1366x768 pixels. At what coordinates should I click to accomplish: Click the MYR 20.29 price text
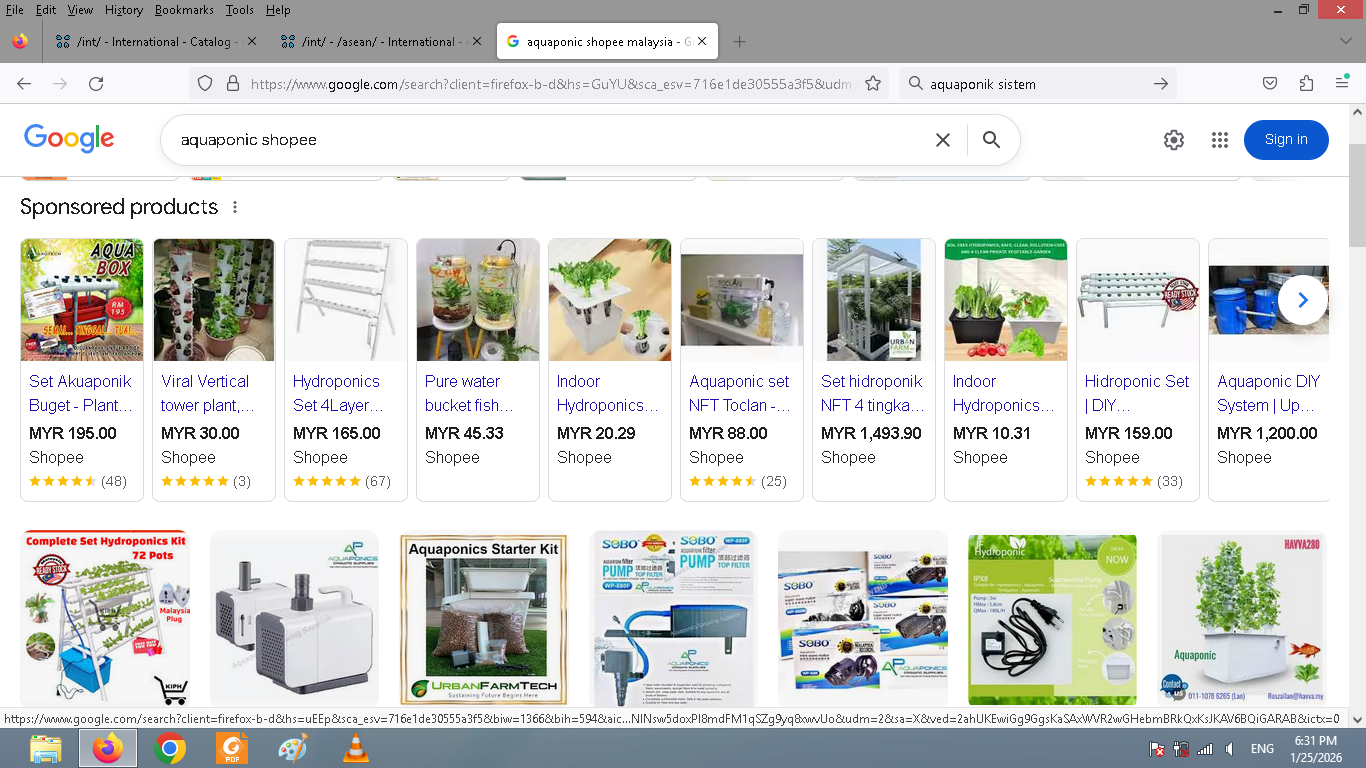[x=596, y=433]
